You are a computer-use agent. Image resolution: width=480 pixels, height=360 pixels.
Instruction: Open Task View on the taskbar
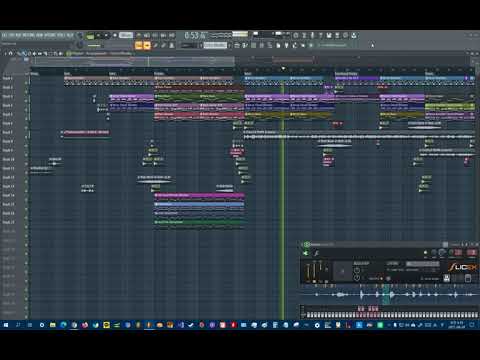(x=30, y=325)
